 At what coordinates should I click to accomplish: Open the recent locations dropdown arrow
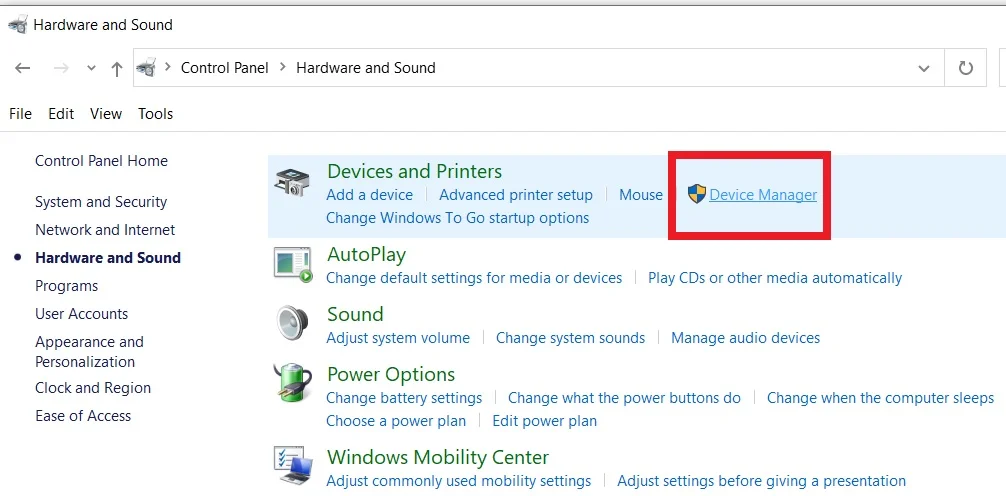click(91, 68)
